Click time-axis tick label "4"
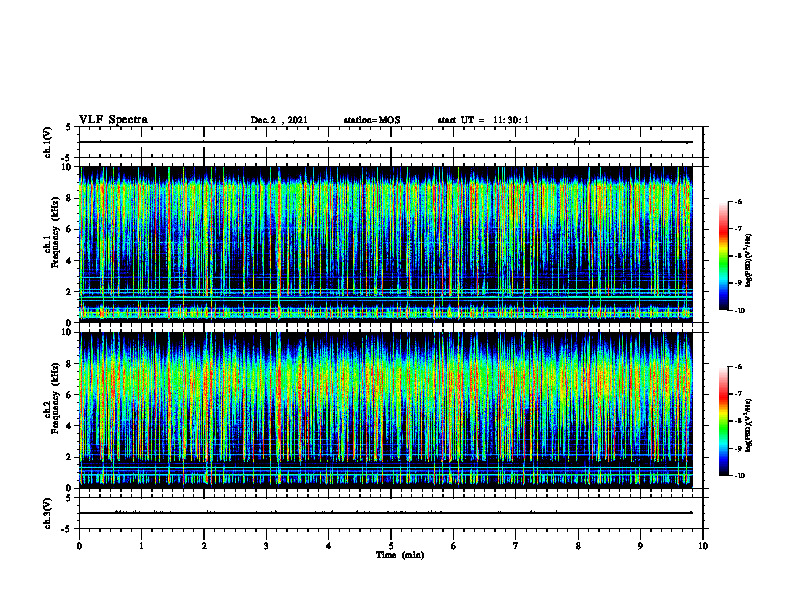 click(329, 546)
